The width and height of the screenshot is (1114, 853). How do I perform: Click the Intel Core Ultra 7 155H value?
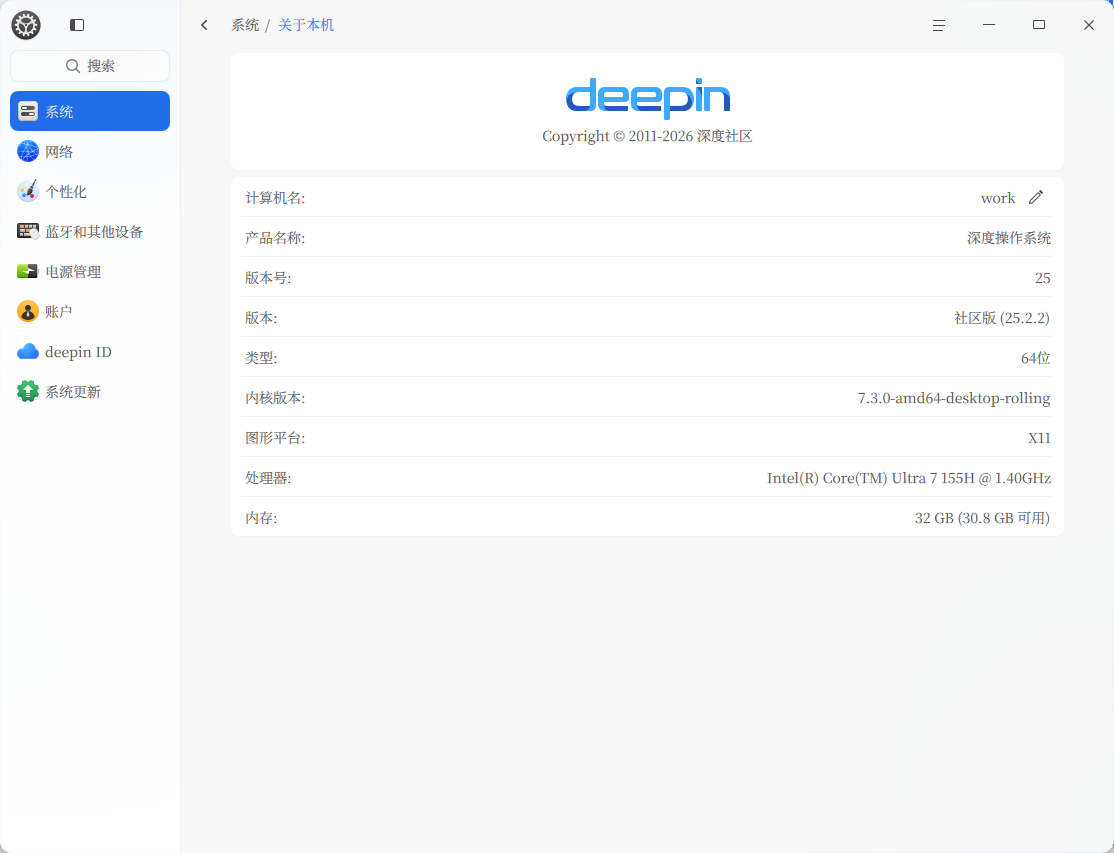click(x=909, y=478)
